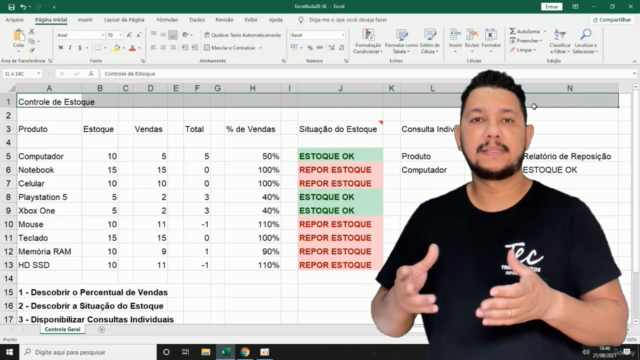Apply thousands separator (000) icon
This screenshot has width=640, height=360.
[x=320, y=48]
